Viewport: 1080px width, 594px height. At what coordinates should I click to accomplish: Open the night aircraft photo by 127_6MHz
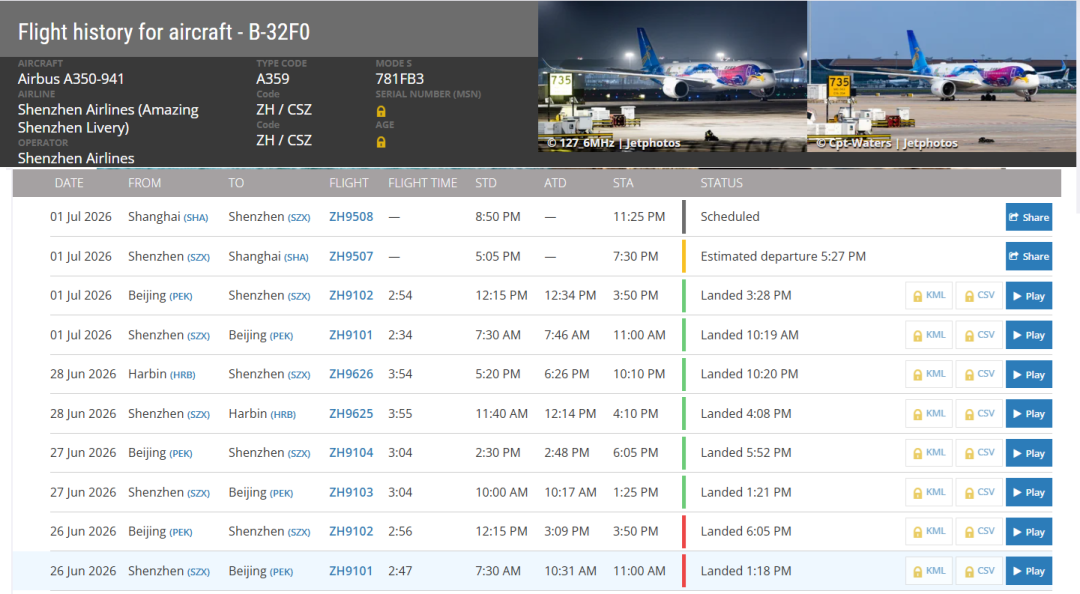(672, 76)
